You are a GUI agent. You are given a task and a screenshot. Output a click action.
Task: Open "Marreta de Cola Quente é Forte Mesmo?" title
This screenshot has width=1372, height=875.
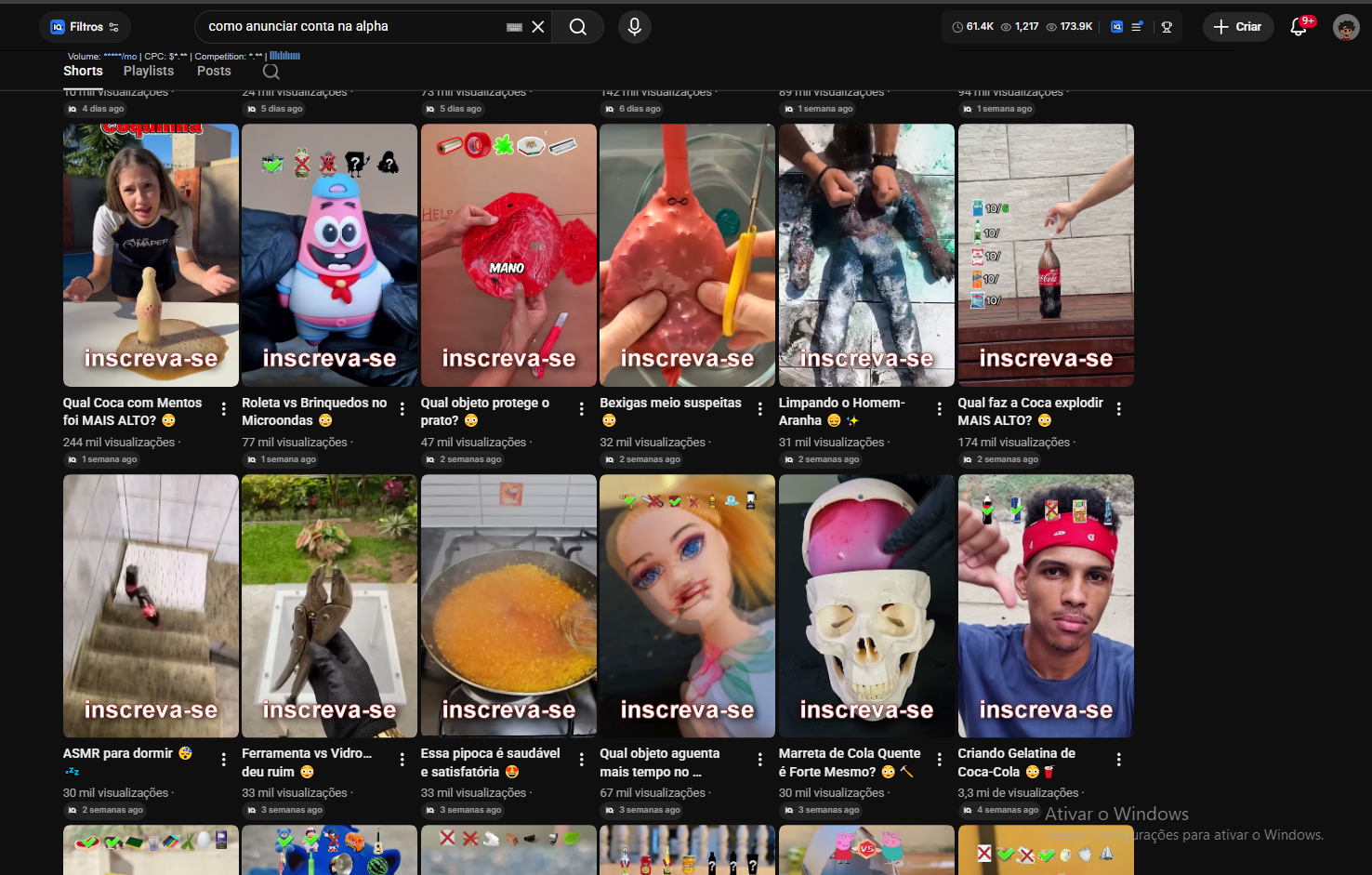850,762
